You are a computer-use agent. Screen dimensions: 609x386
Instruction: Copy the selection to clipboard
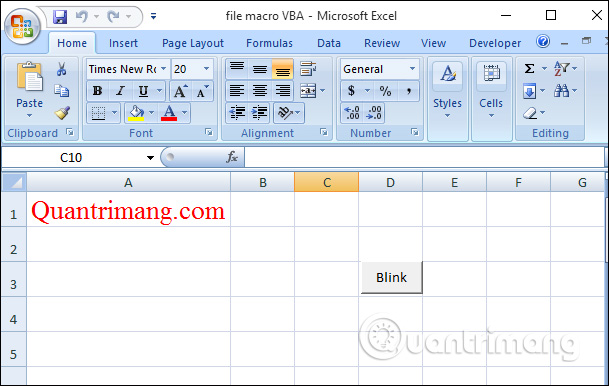(x=61, y=91)
